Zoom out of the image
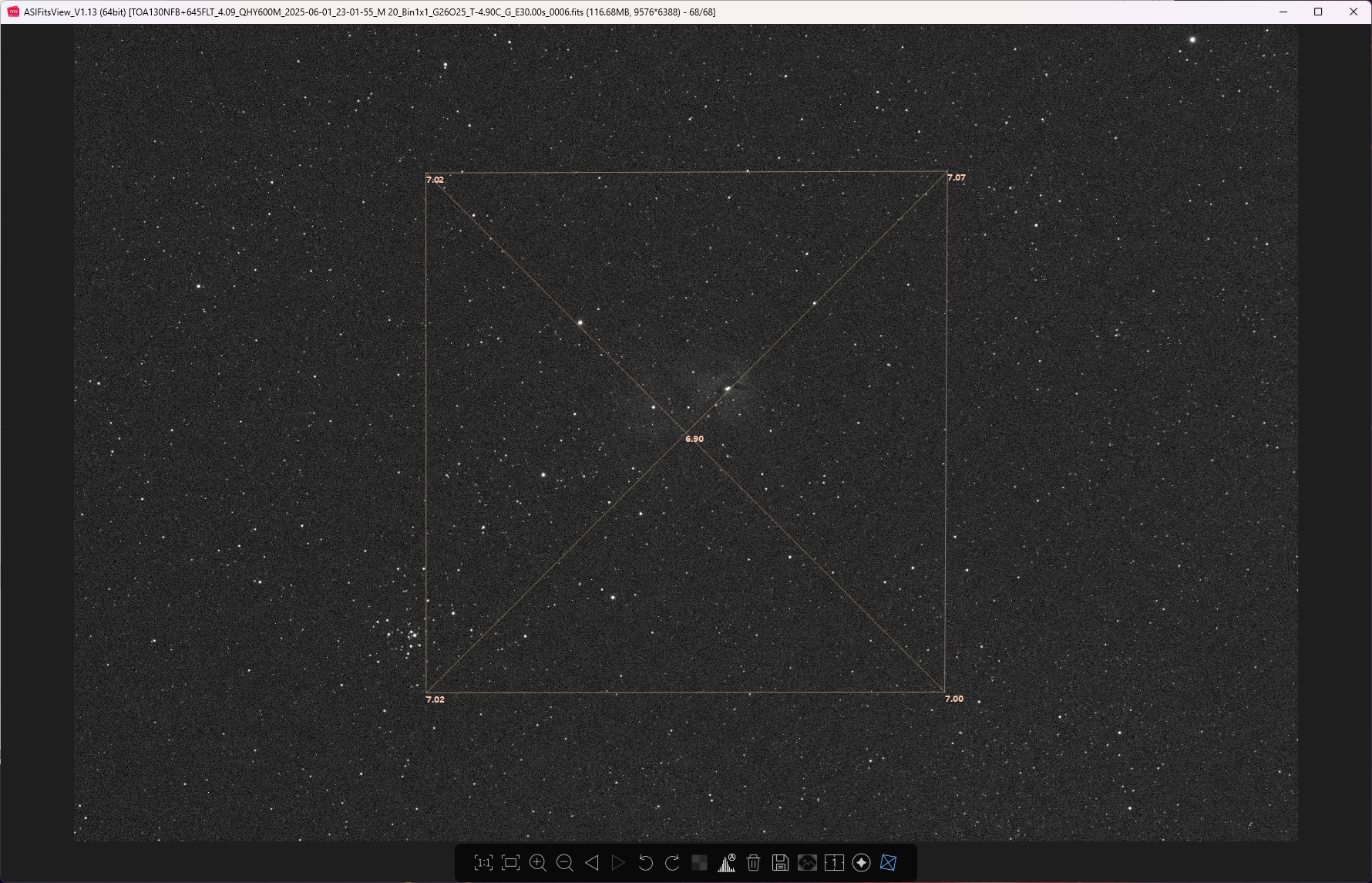 (x=565, y=863)
